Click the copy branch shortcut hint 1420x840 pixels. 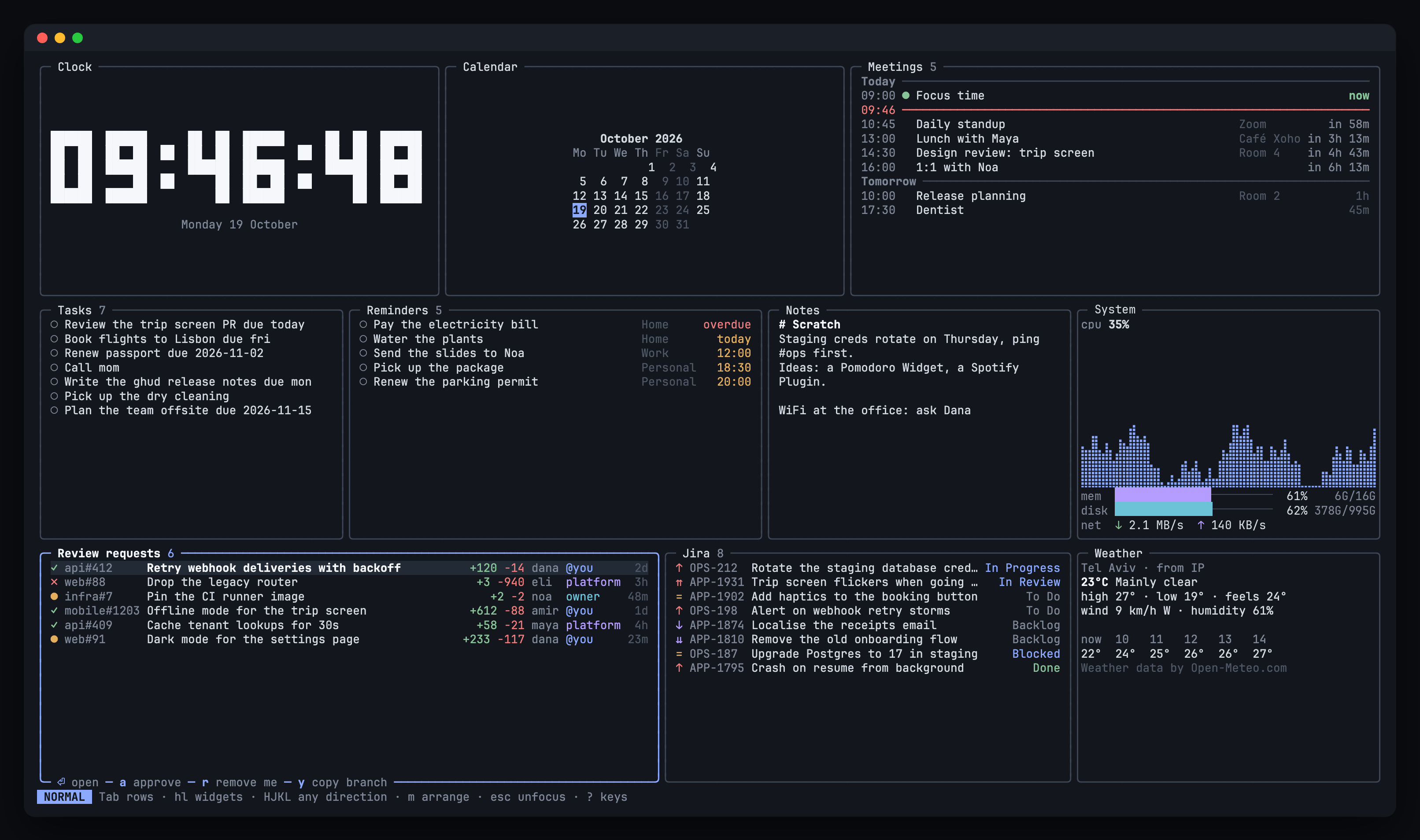click(343, 782)
